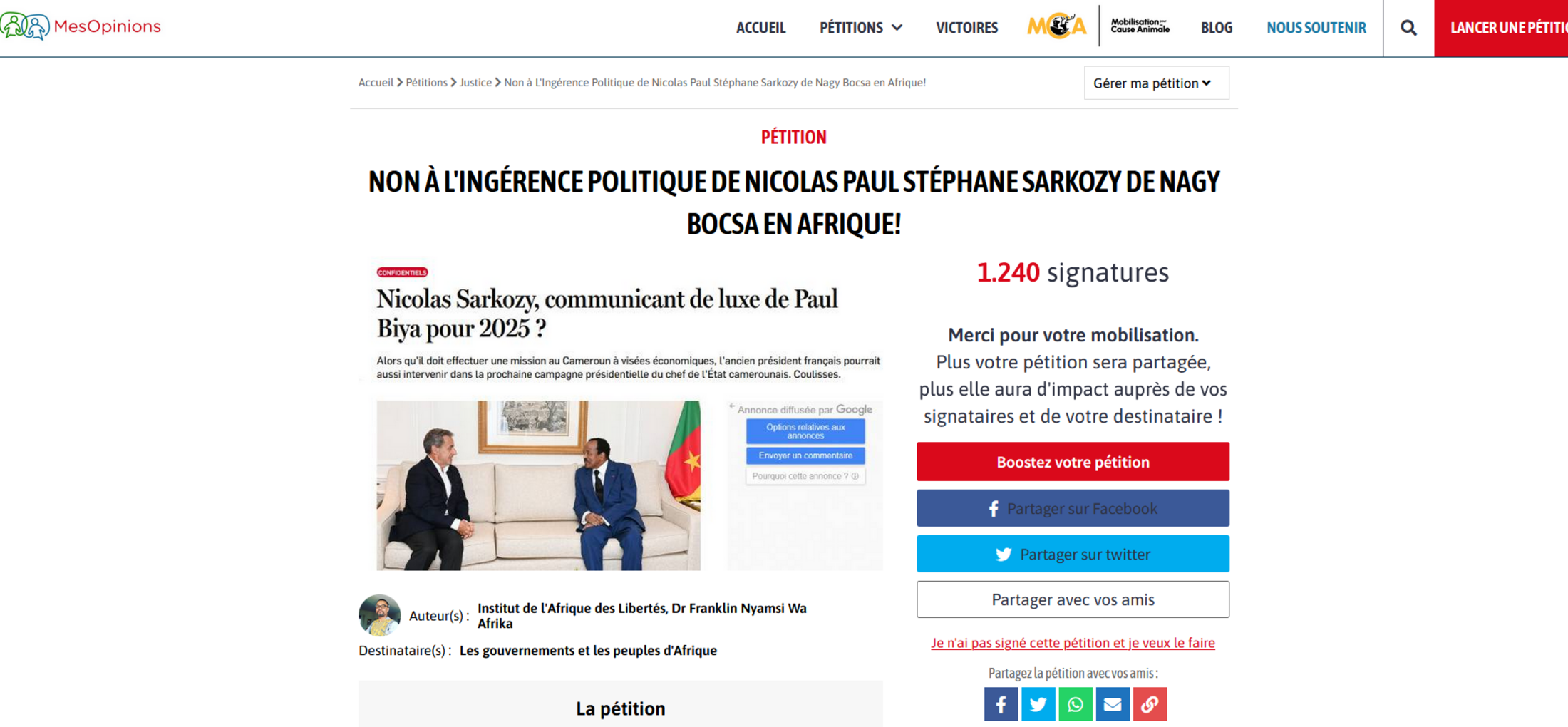Go to Accueil in navigation bar
Screen dimensions: 1568x727
click(760, 28)
